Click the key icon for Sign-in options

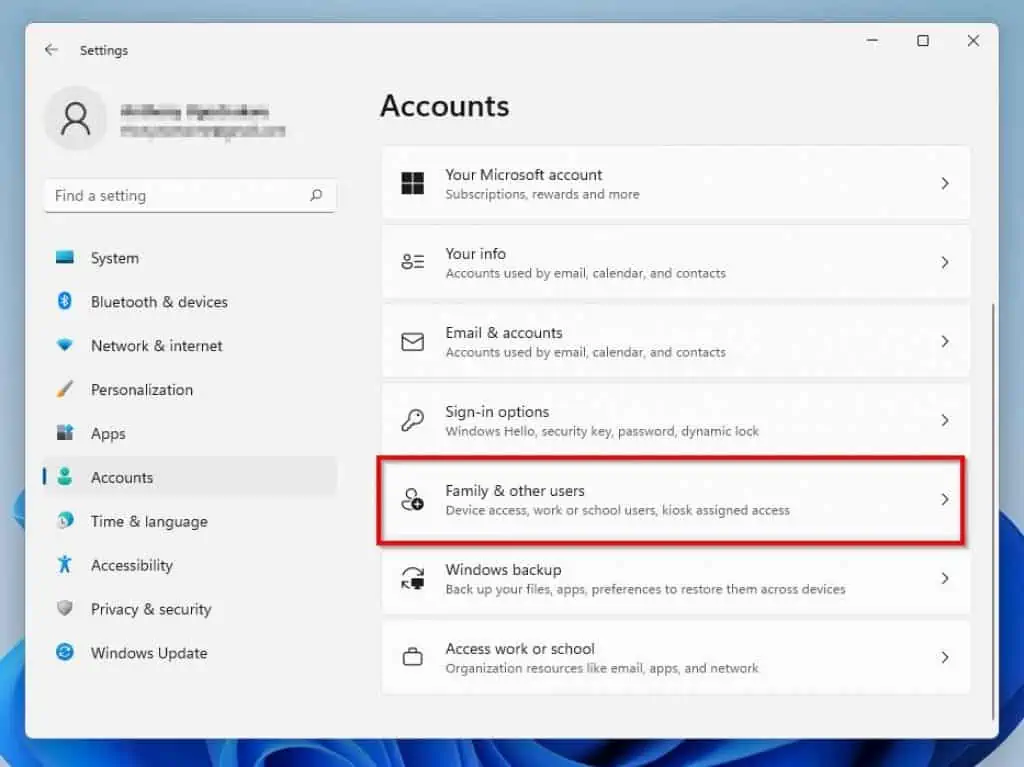[412, 420]
